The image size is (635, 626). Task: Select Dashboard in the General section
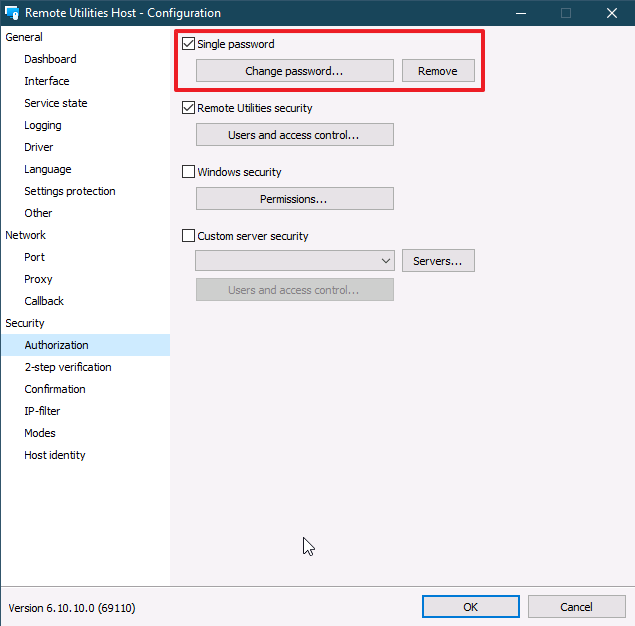click(x=50, y=59)
